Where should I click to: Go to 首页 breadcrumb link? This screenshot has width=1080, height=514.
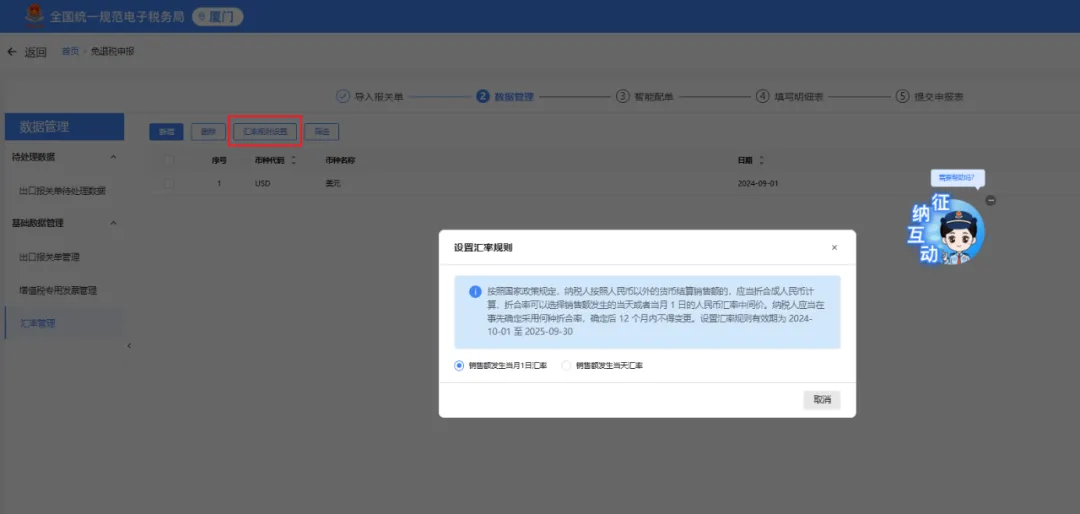(x=70, y=52)
